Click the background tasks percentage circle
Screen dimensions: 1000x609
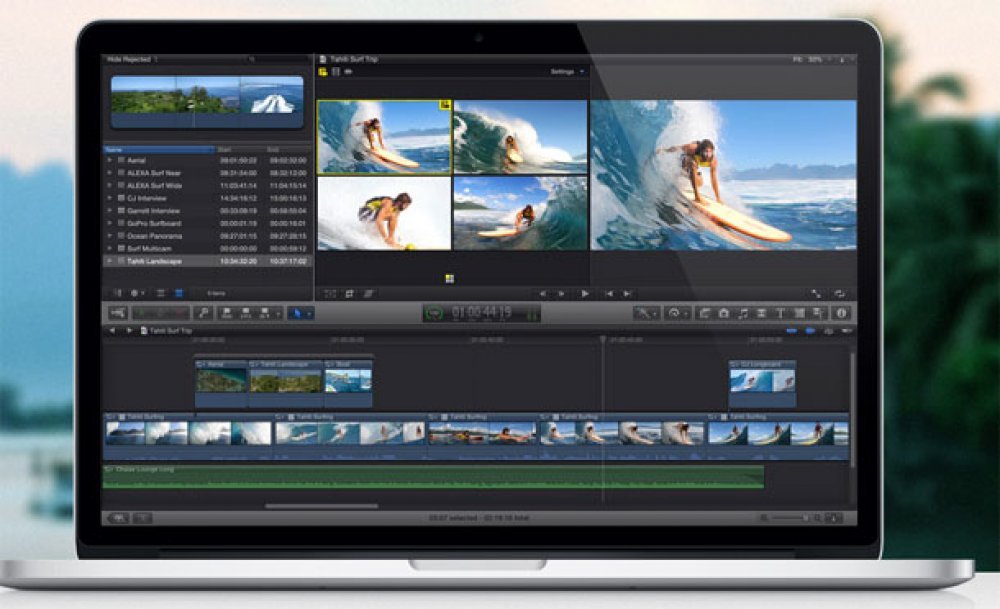click(434, 313)
